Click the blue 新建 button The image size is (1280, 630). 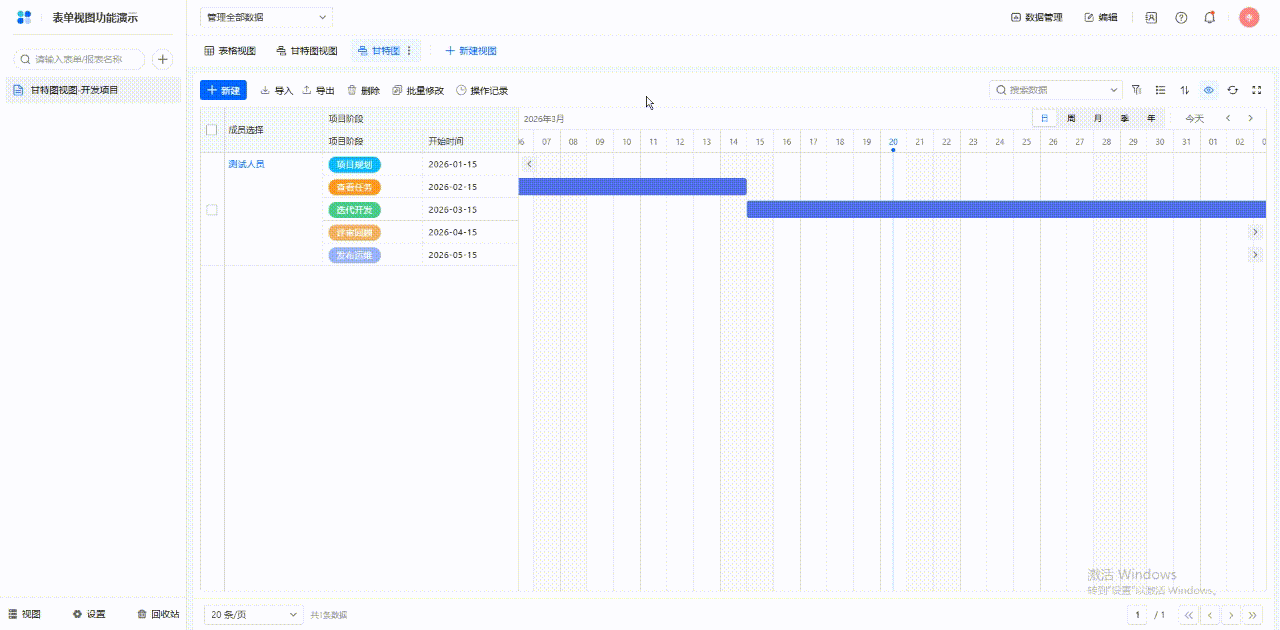pyautogui.click(x=223, y=91)
